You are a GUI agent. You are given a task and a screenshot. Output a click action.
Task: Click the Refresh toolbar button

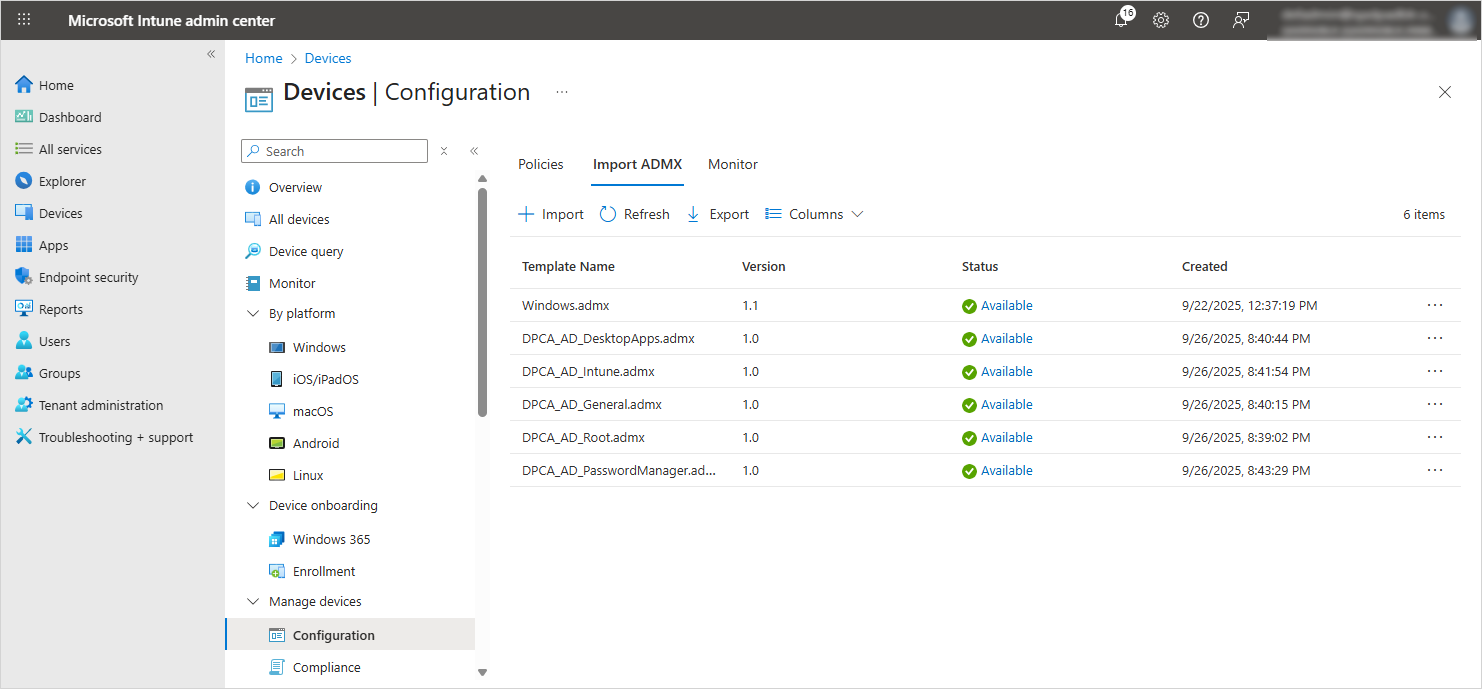[635, 214]
